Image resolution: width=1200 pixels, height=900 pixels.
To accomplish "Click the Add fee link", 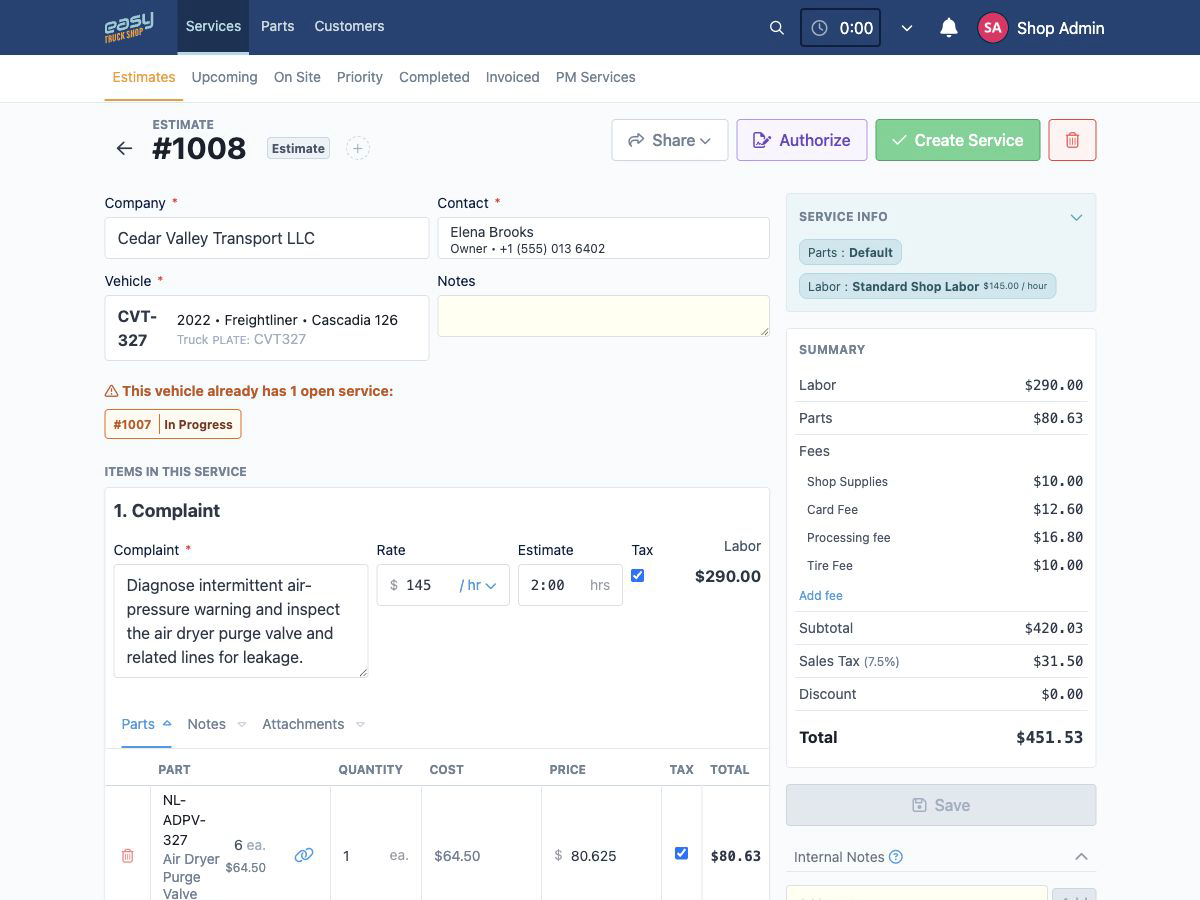I will (x=820, y=595).
